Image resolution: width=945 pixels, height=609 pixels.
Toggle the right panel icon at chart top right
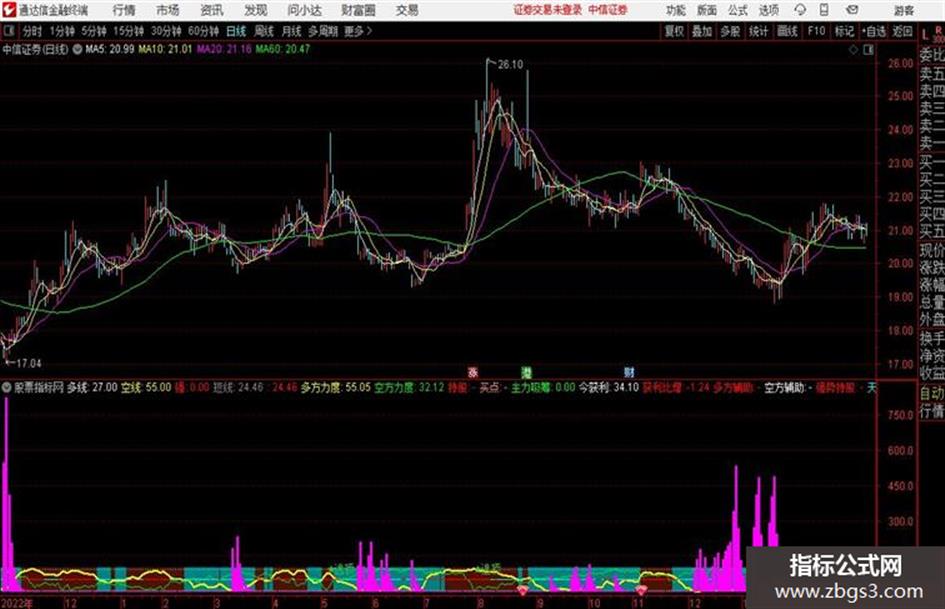(868, 50)
